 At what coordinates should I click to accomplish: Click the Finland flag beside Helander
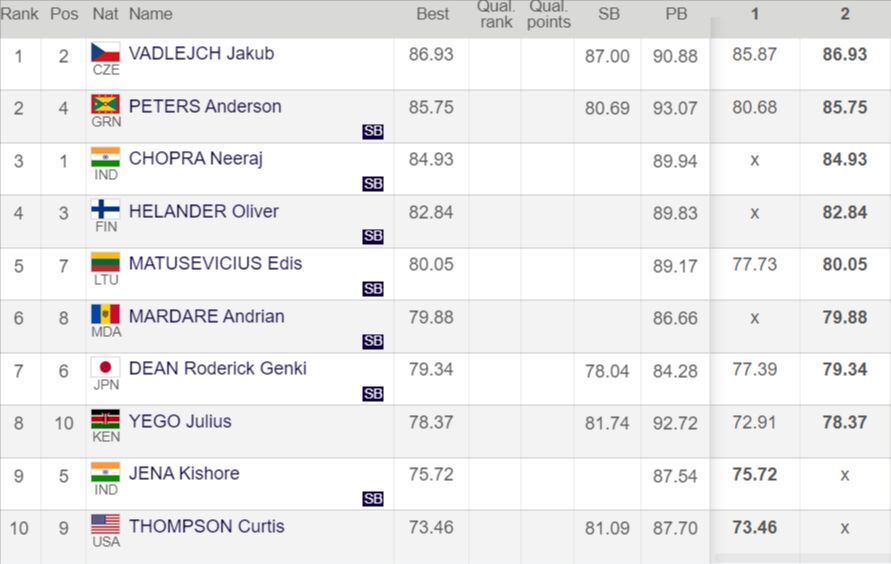pyautogui.click(x=105, y=209)
